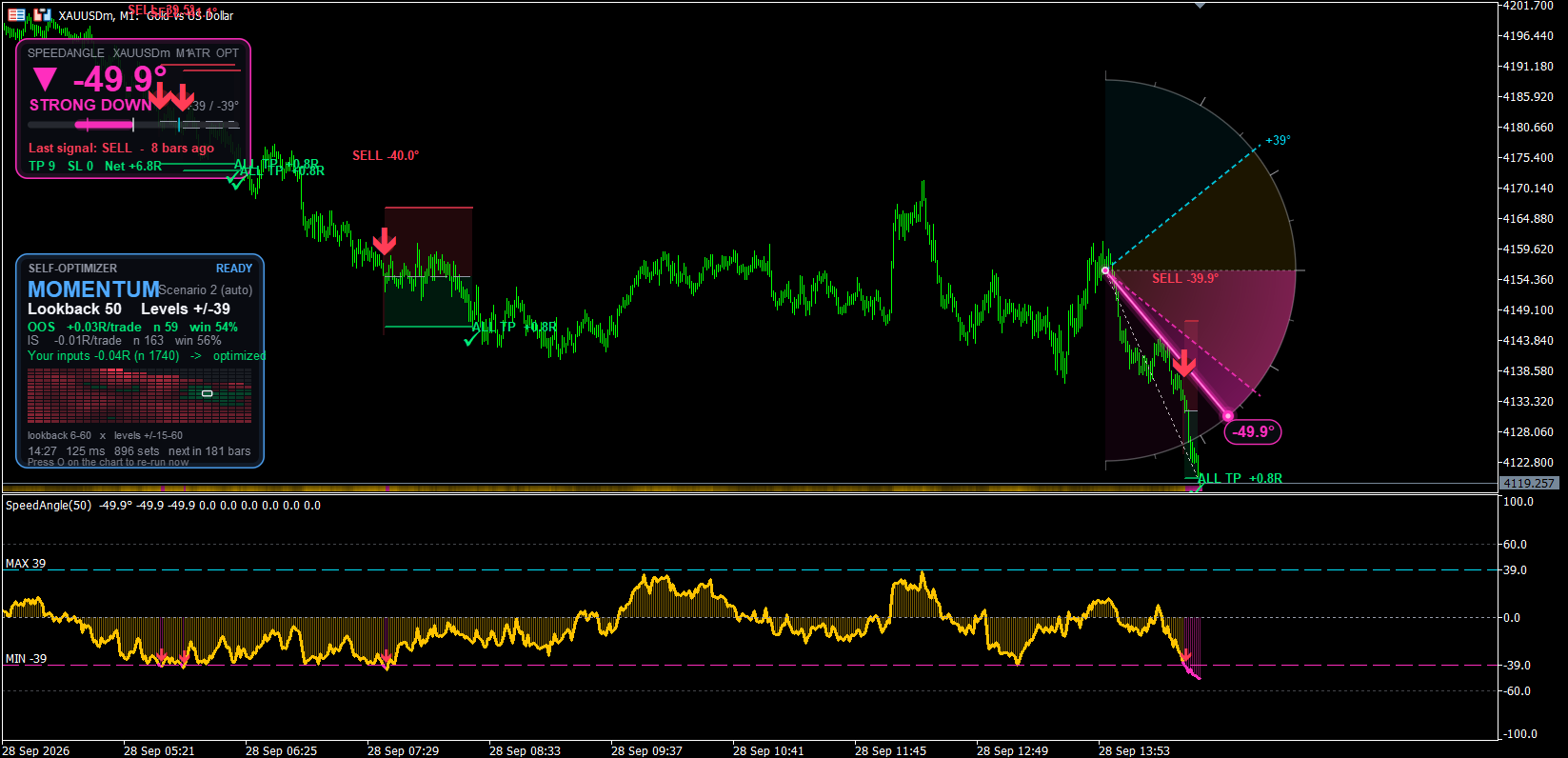
Task: Click the green checkmark at the middle ALL TP label
Action: pos(471,337)
